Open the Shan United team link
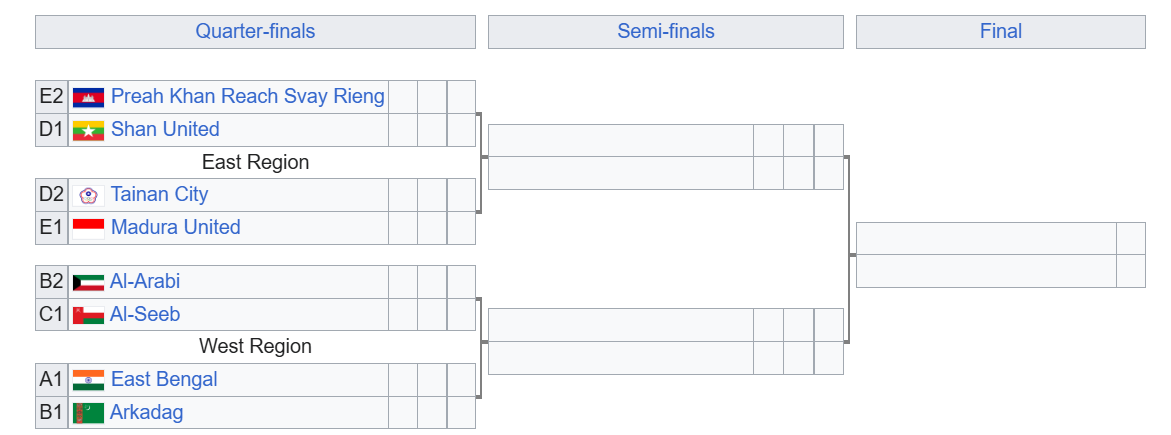The image size is (1171, 435). click(165, 129)
